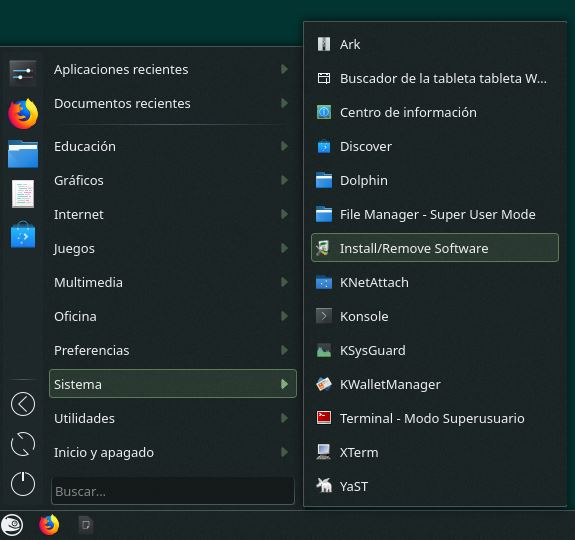Click 'Buscador de la tableta tableta W...' text
Image resolution: width=575 pixels, height=540 pixels.
(443, 78)
